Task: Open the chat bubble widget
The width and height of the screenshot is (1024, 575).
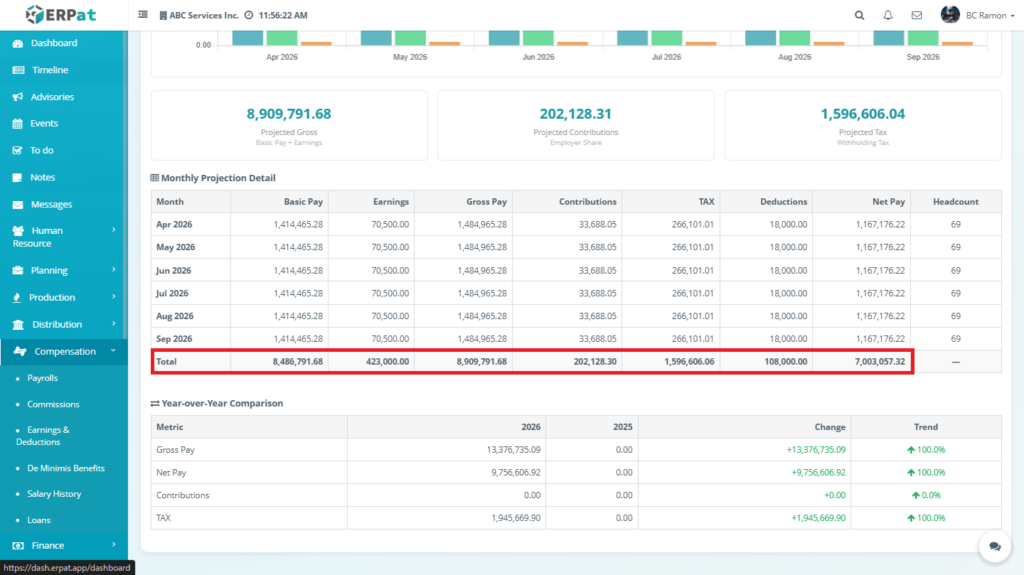Action: point(994,546)
